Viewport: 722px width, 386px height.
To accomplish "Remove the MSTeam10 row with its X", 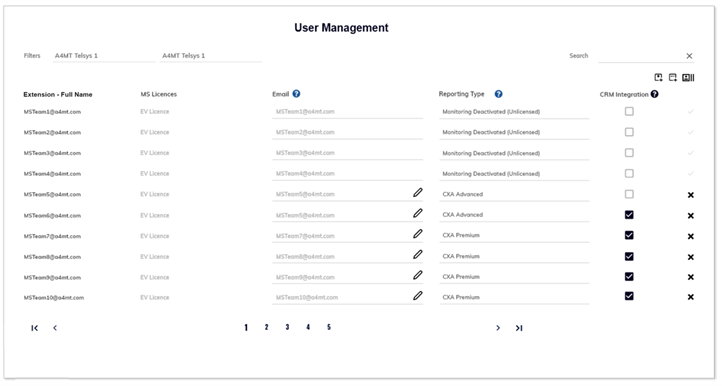I will point(691,297).
